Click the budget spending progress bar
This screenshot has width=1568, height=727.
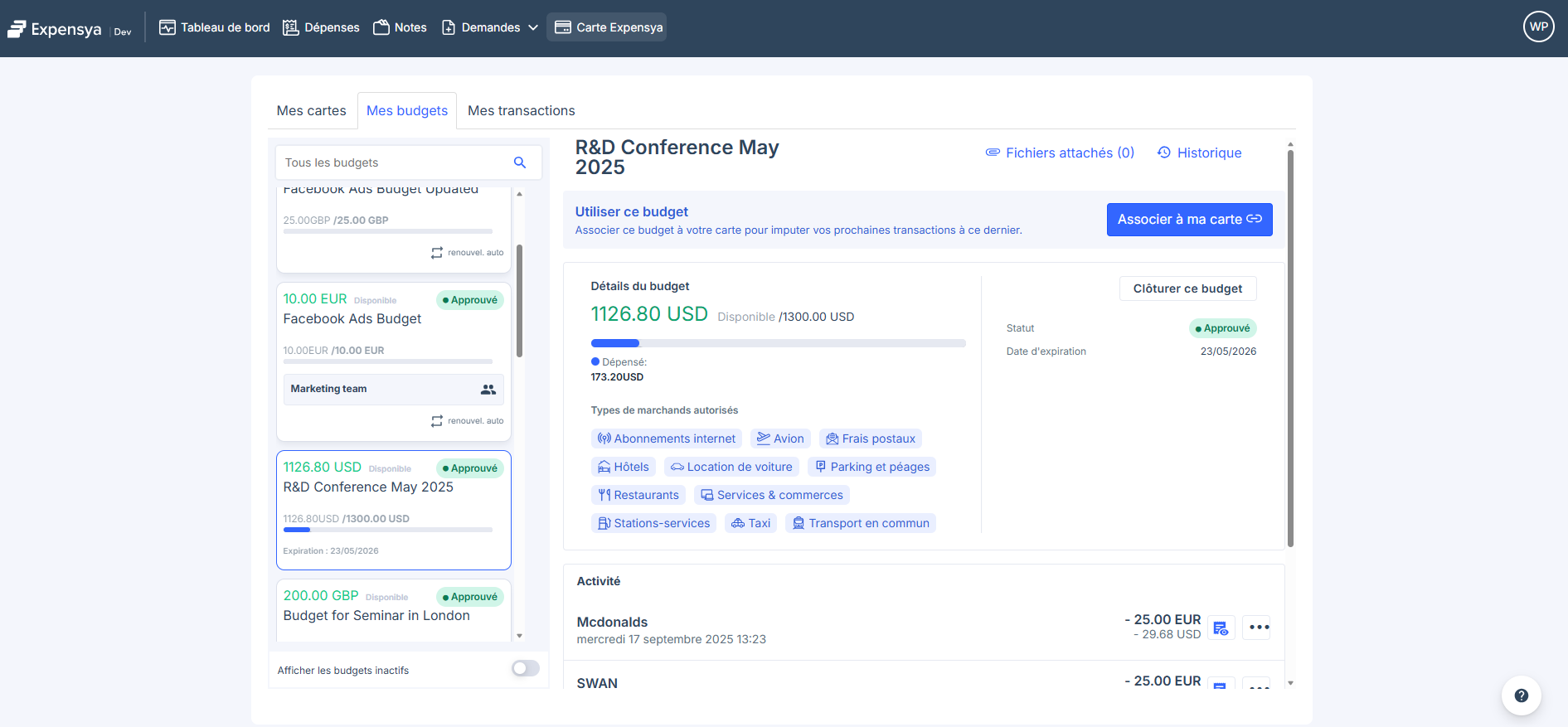[x=777, y=343]
